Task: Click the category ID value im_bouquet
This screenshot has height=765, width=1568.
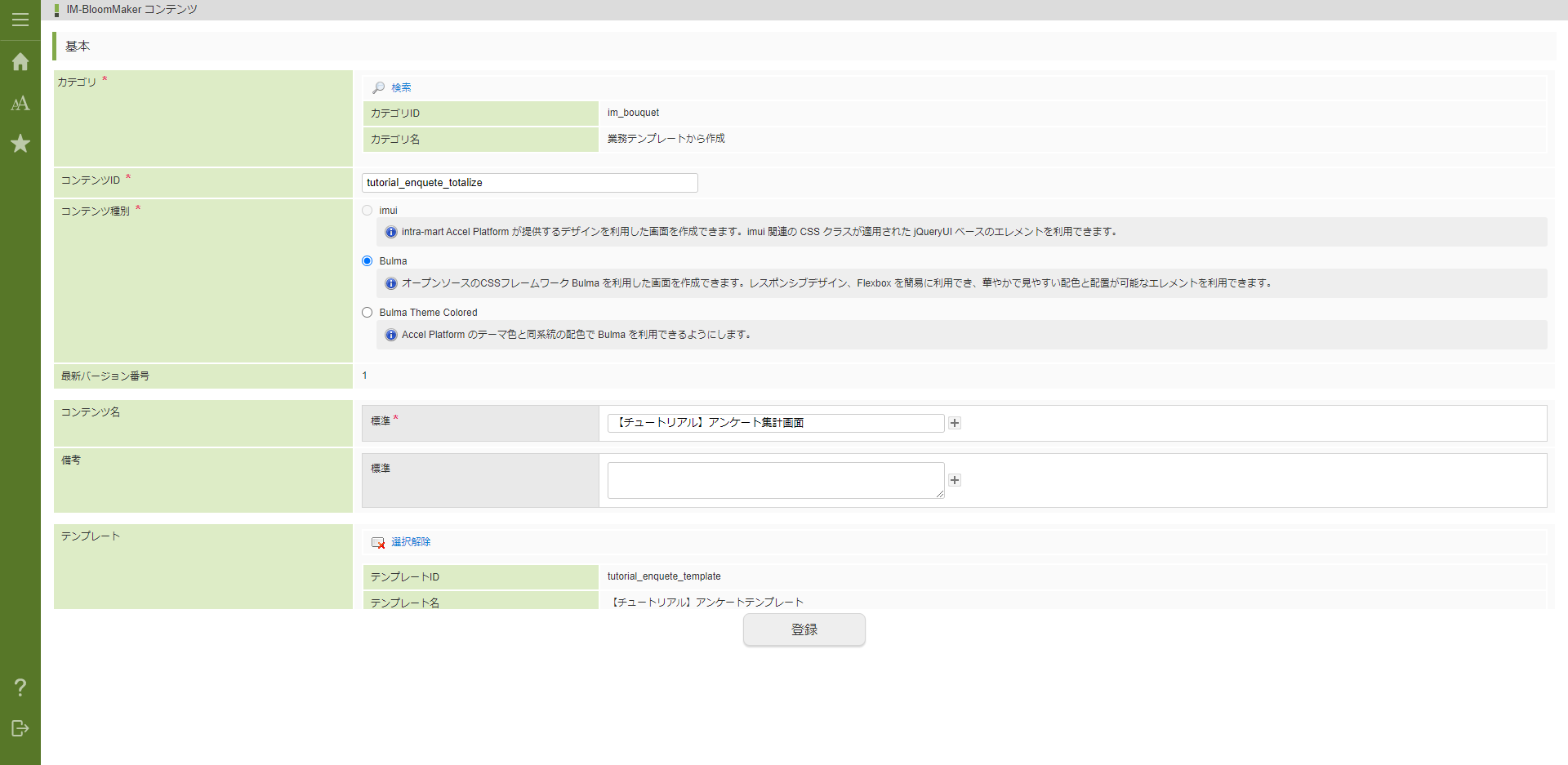Action: 633,113
